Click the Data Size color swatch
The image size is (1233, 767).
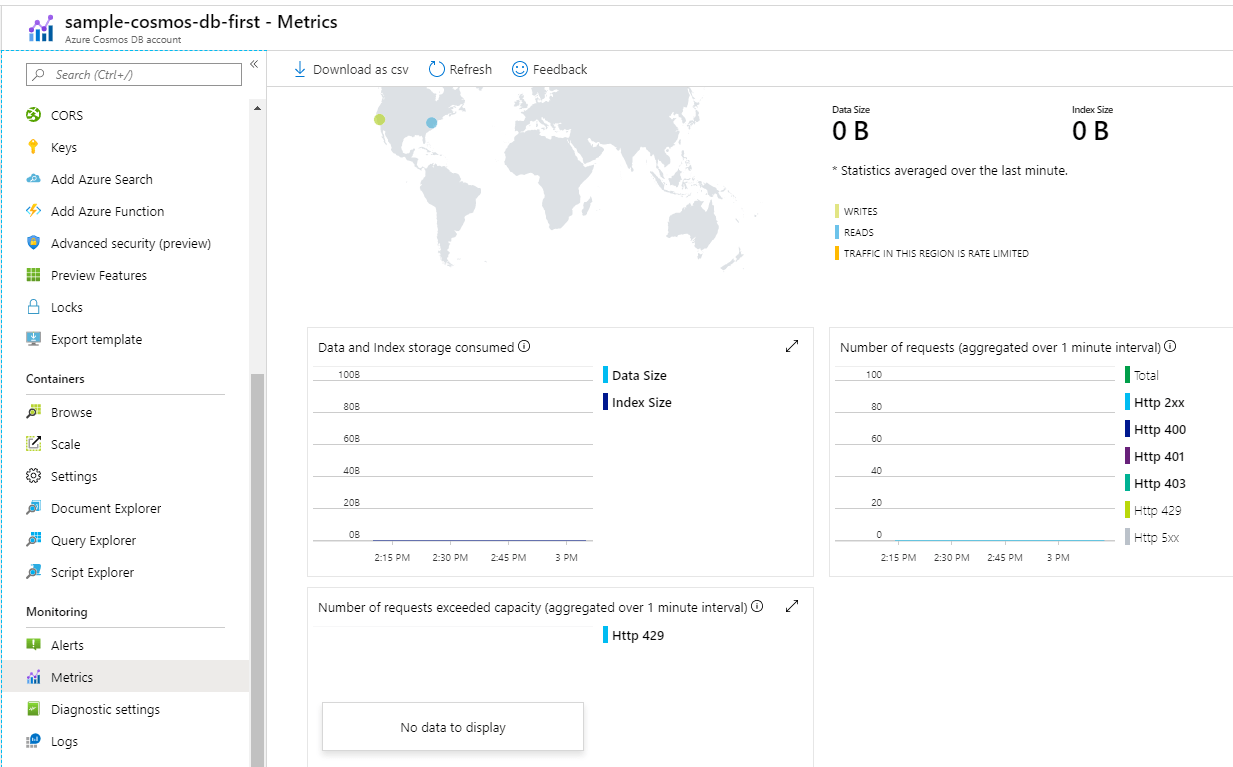(x=605, y=375)
